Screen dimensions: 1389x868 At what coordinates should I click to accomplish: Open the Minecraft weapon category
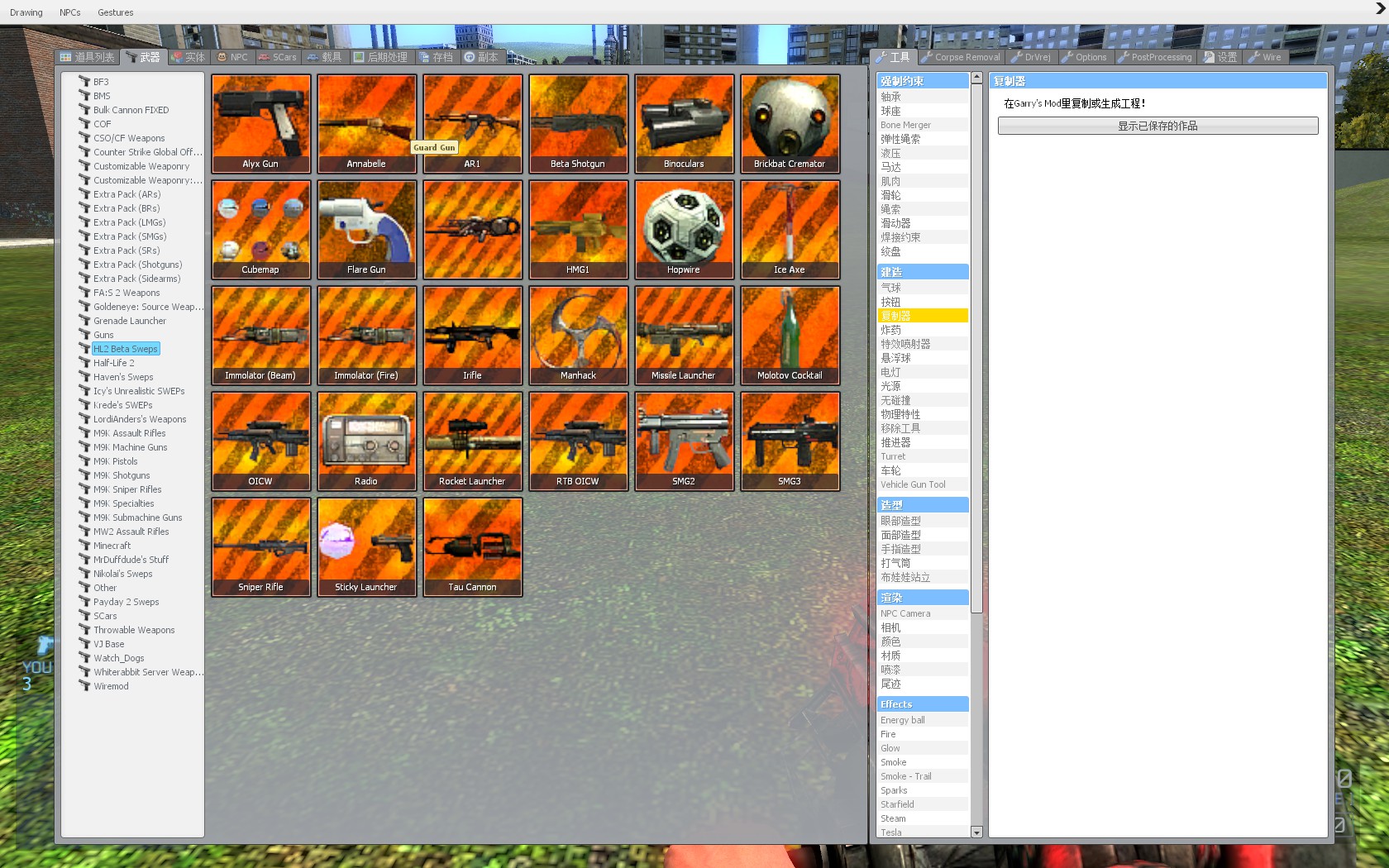tap(112, 546)
